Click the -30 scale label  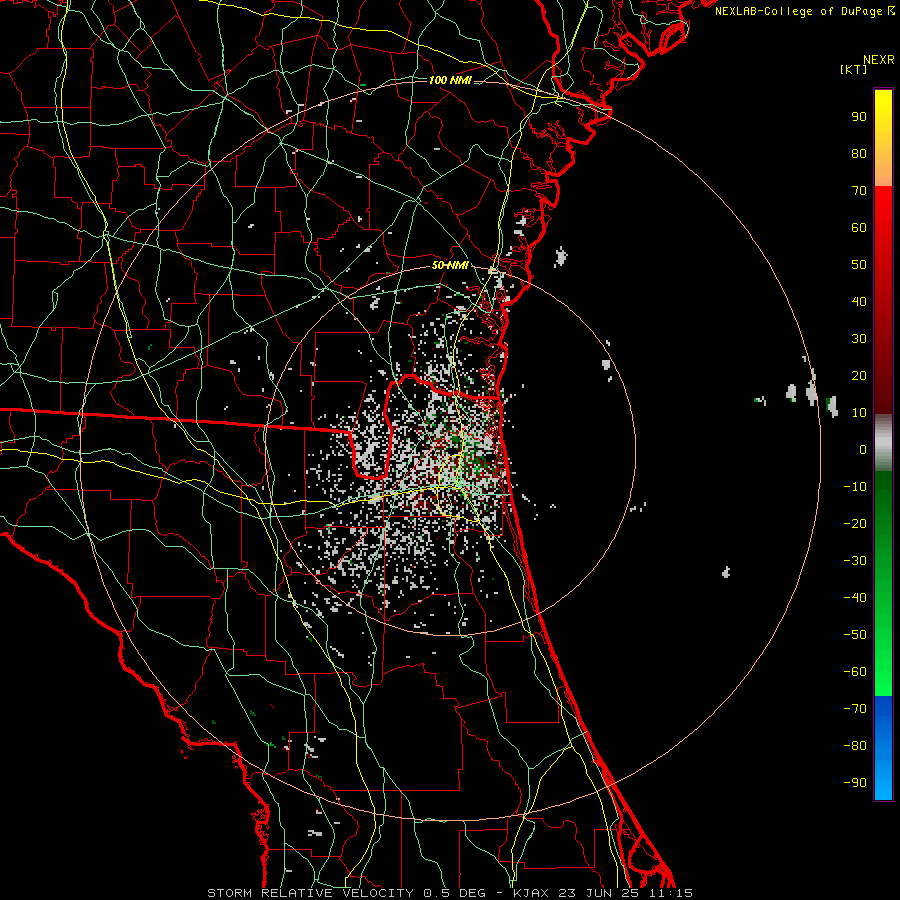pos(855,561)
